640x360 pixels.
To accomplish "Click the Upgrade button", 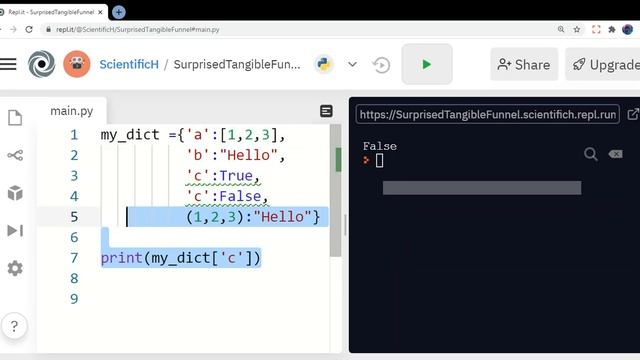I will tap(603, 64).
